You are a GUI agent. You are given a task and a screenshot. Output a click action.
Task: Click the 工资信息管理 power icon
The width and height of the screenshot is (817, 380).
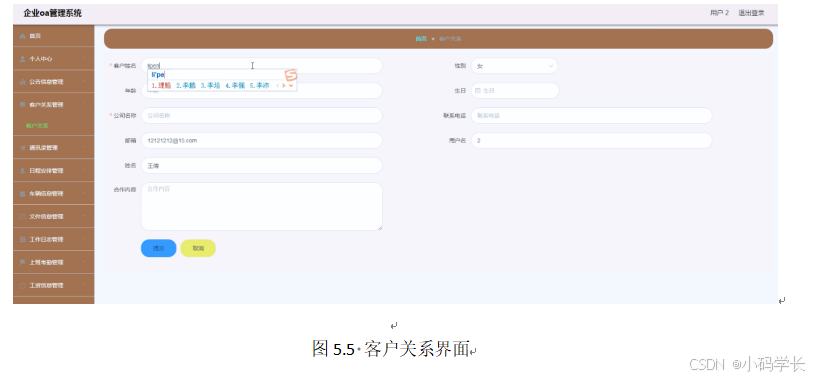22,285
